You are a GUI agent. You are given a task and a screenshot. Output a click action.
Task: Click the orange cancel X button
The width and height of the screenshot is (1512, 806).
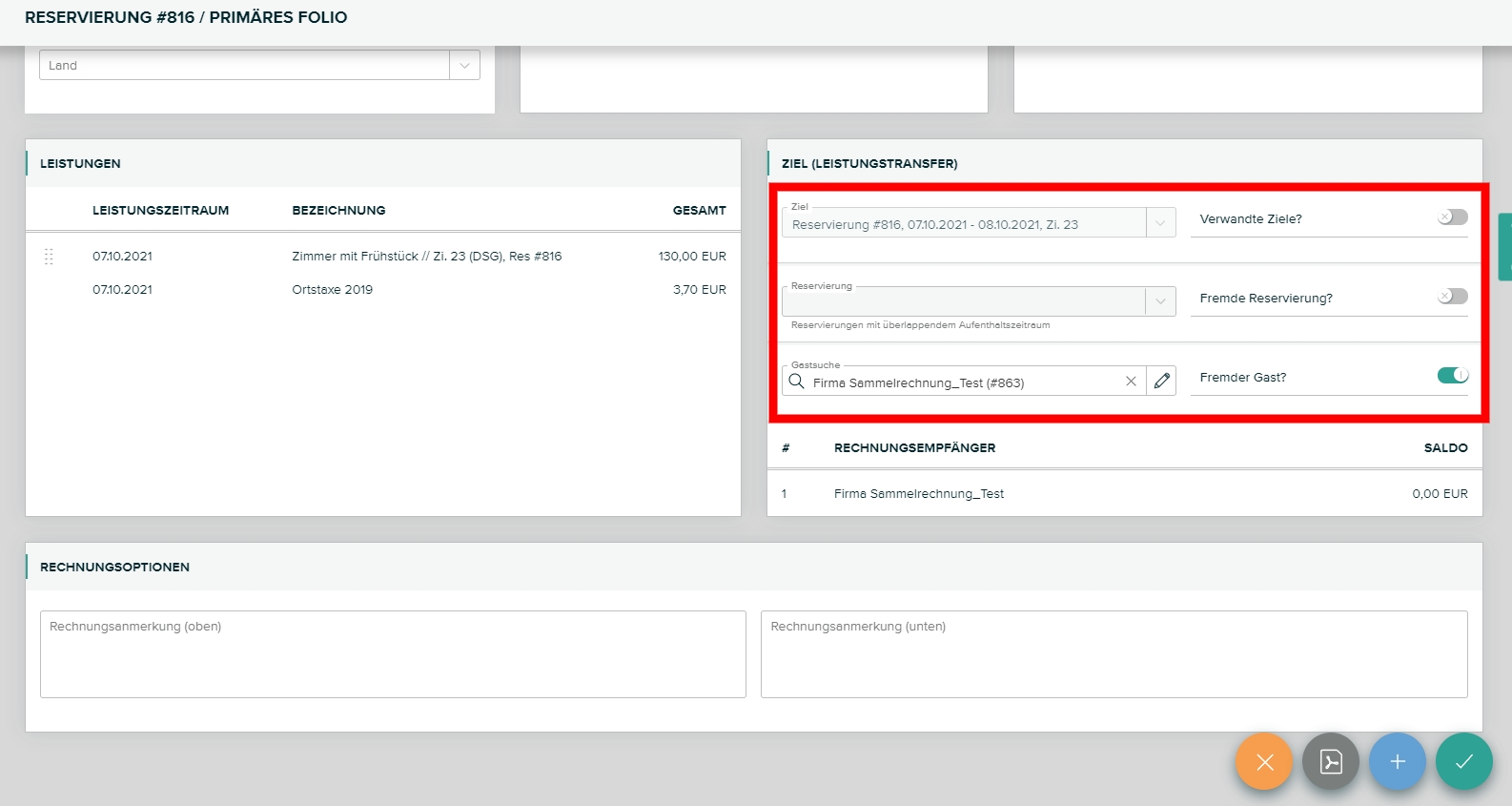coord(1264,762)
